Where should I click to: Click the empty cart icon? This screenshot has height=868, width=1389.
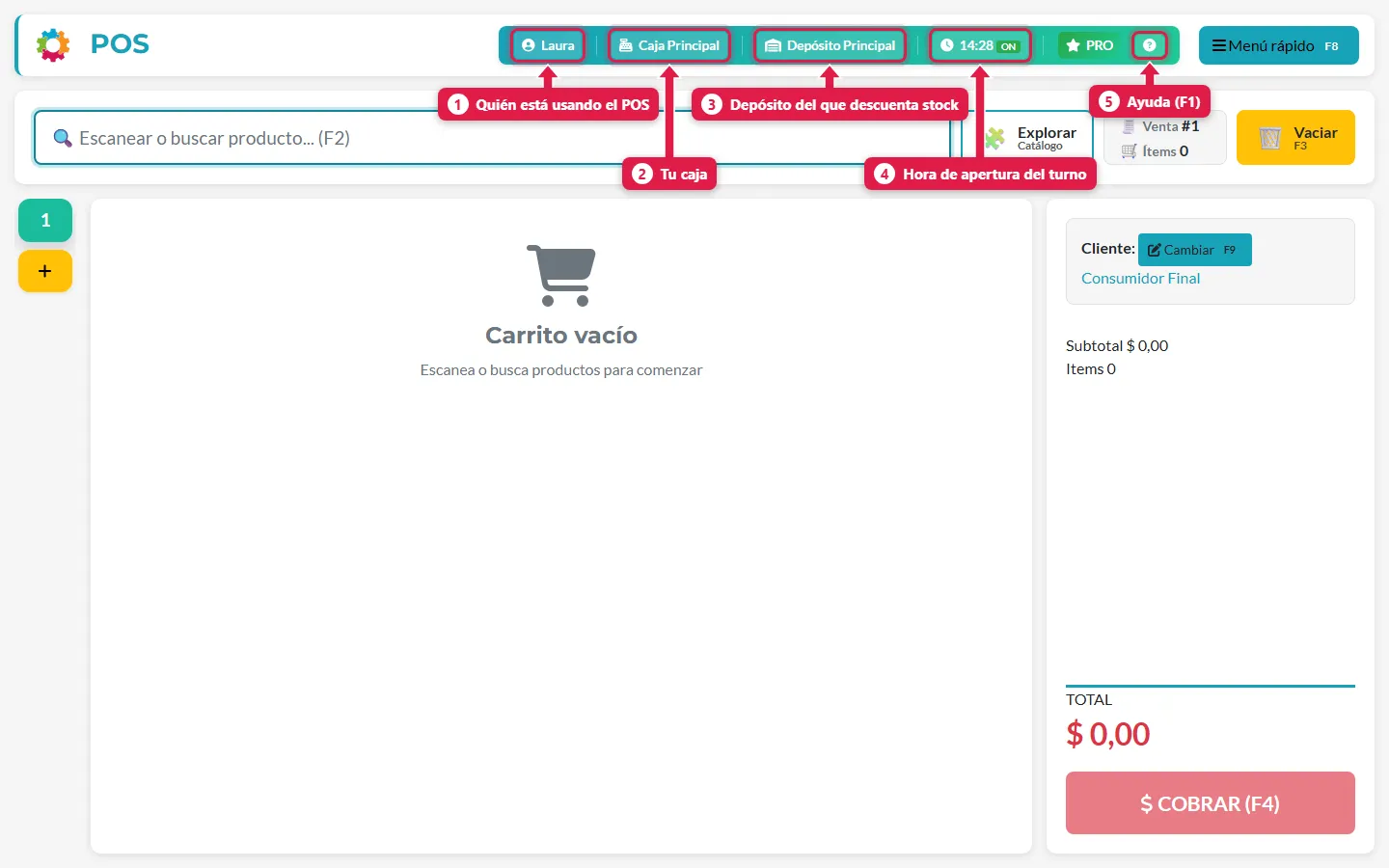tap(561, 275)
